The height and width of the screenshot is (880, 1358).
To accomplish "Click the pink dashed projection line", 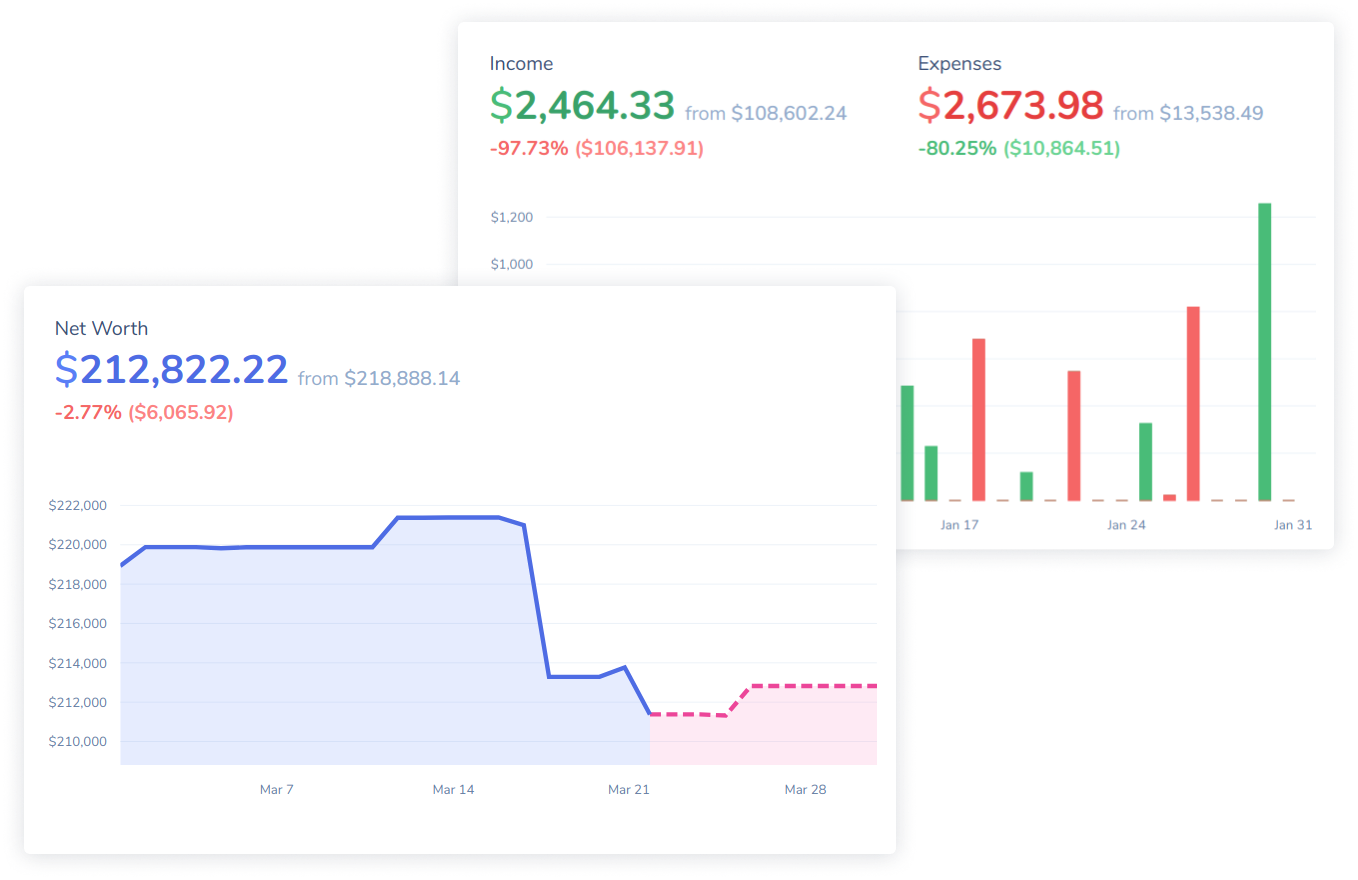I will [x=810, y=686].
